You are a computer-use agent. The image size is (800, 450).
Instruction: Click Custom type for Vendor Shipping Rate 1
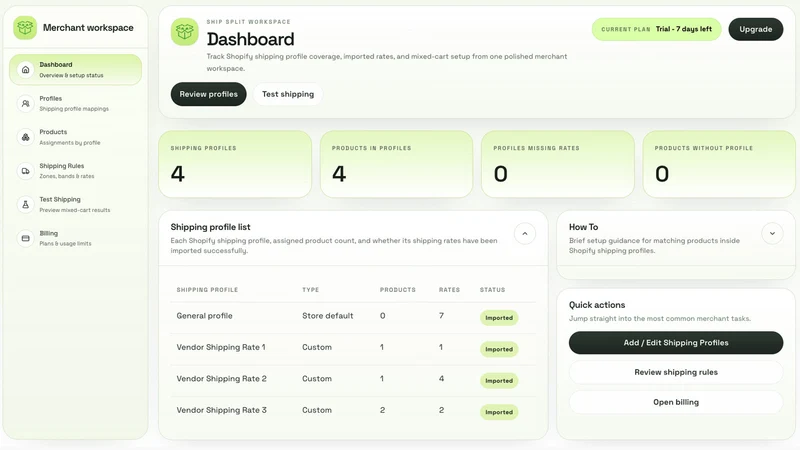[317, 347]
